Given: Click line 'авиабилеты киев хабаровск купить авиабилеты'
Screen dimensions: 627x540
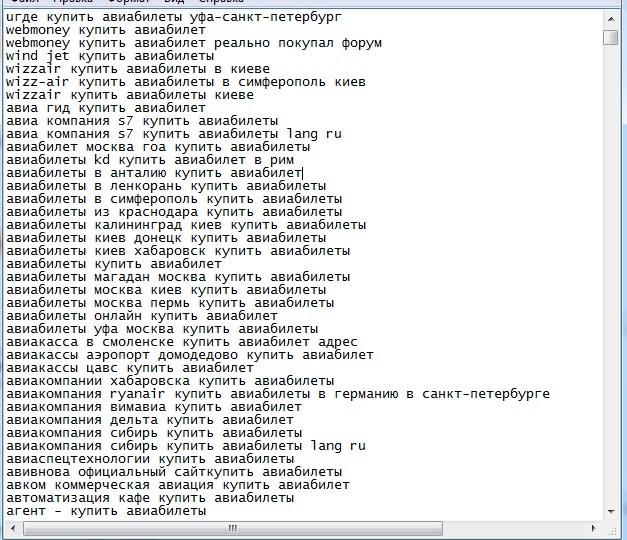Looking at the screenshot, I should (178, 251).
